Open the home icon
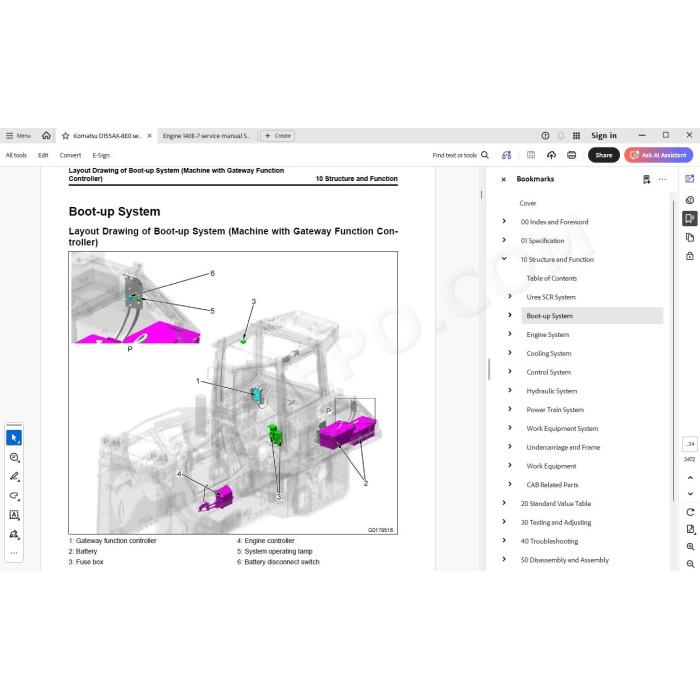The height and width of the screenshot is (700, 700). pyautogui.click(x=46, y=135)
